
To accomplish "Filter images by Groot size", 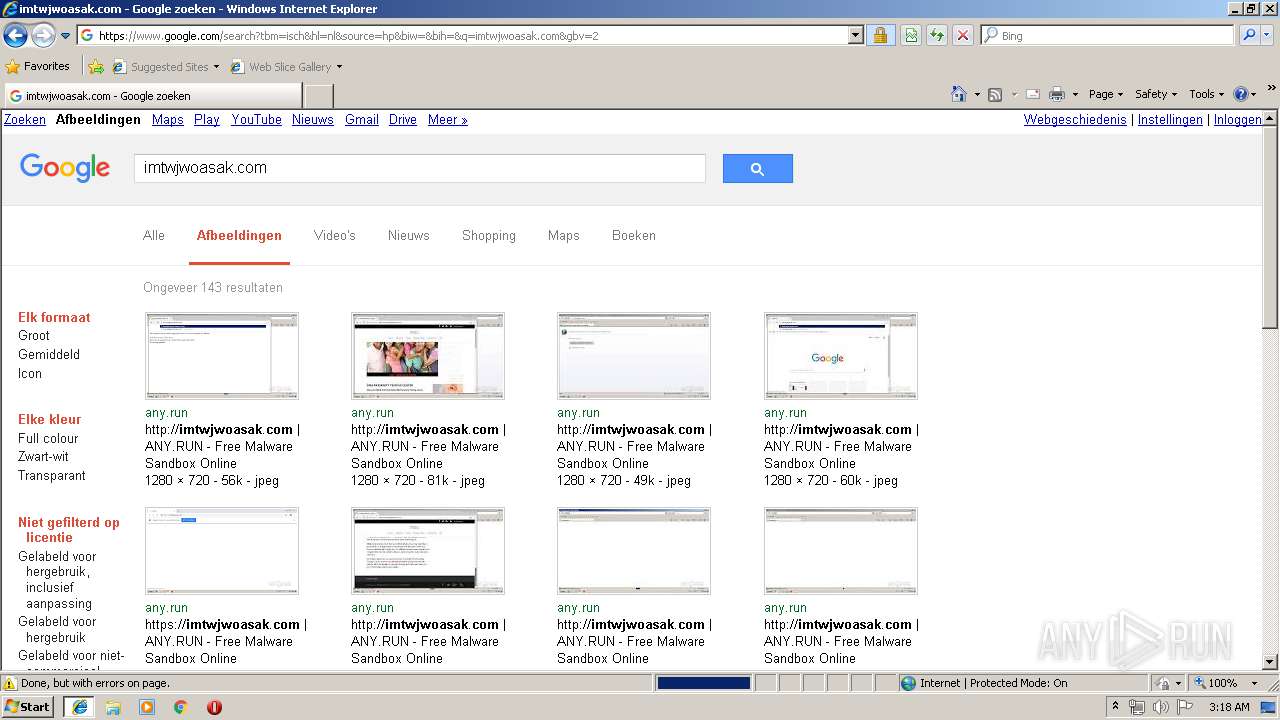I will [34, 336].
